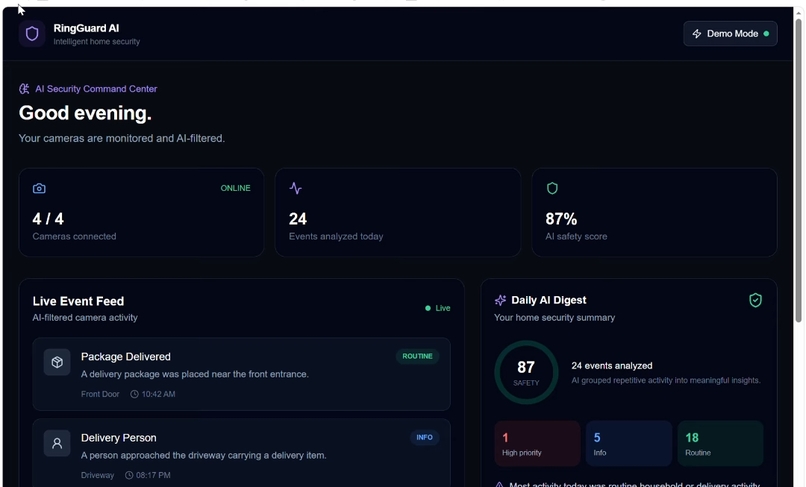Click the Live indicator in the event feed
The image size is (806, 487).
(x=437, y=308)
